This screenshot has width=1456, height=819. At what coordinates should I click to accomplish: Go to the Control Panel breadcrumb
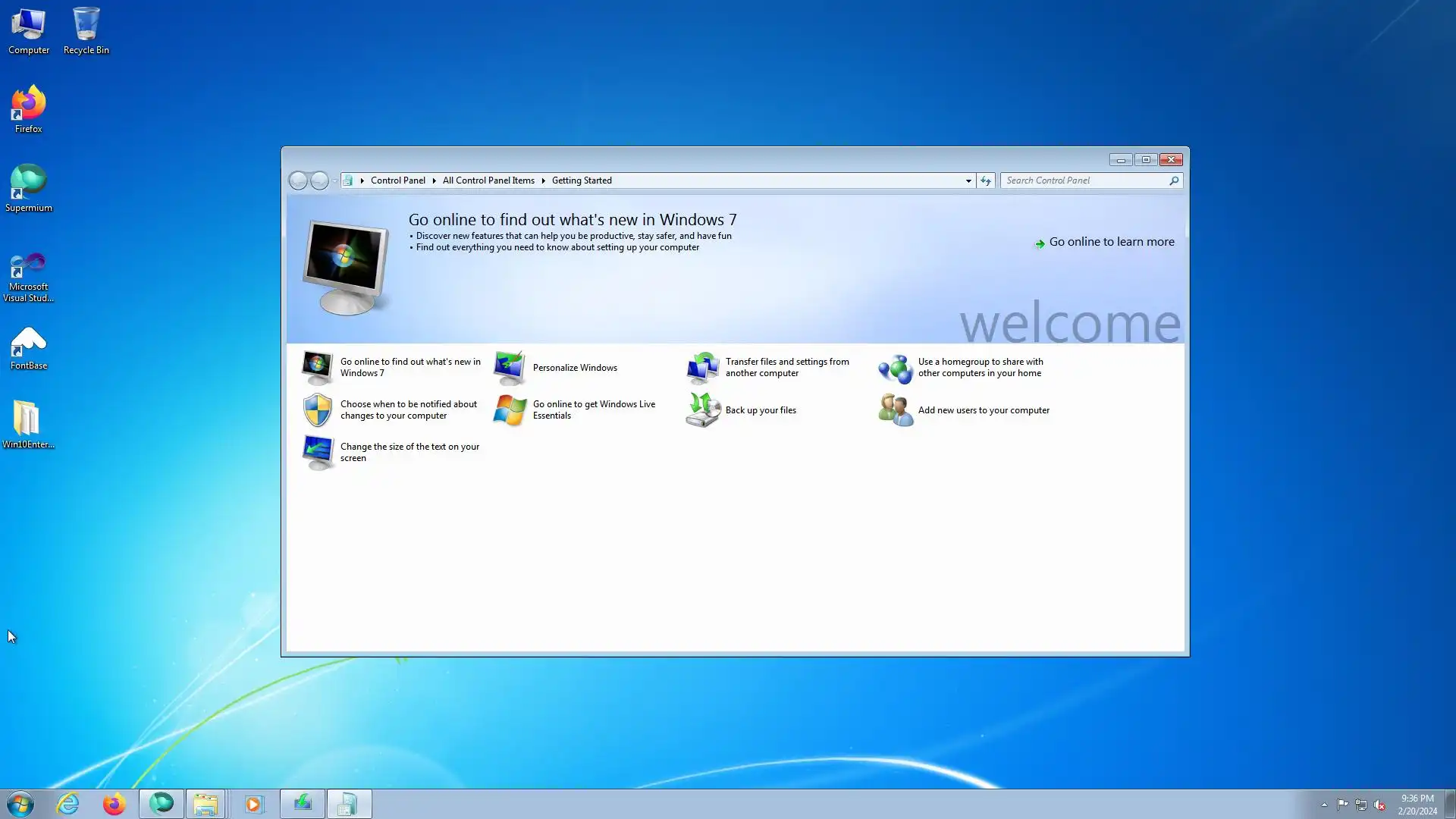(x=397, y=180)
